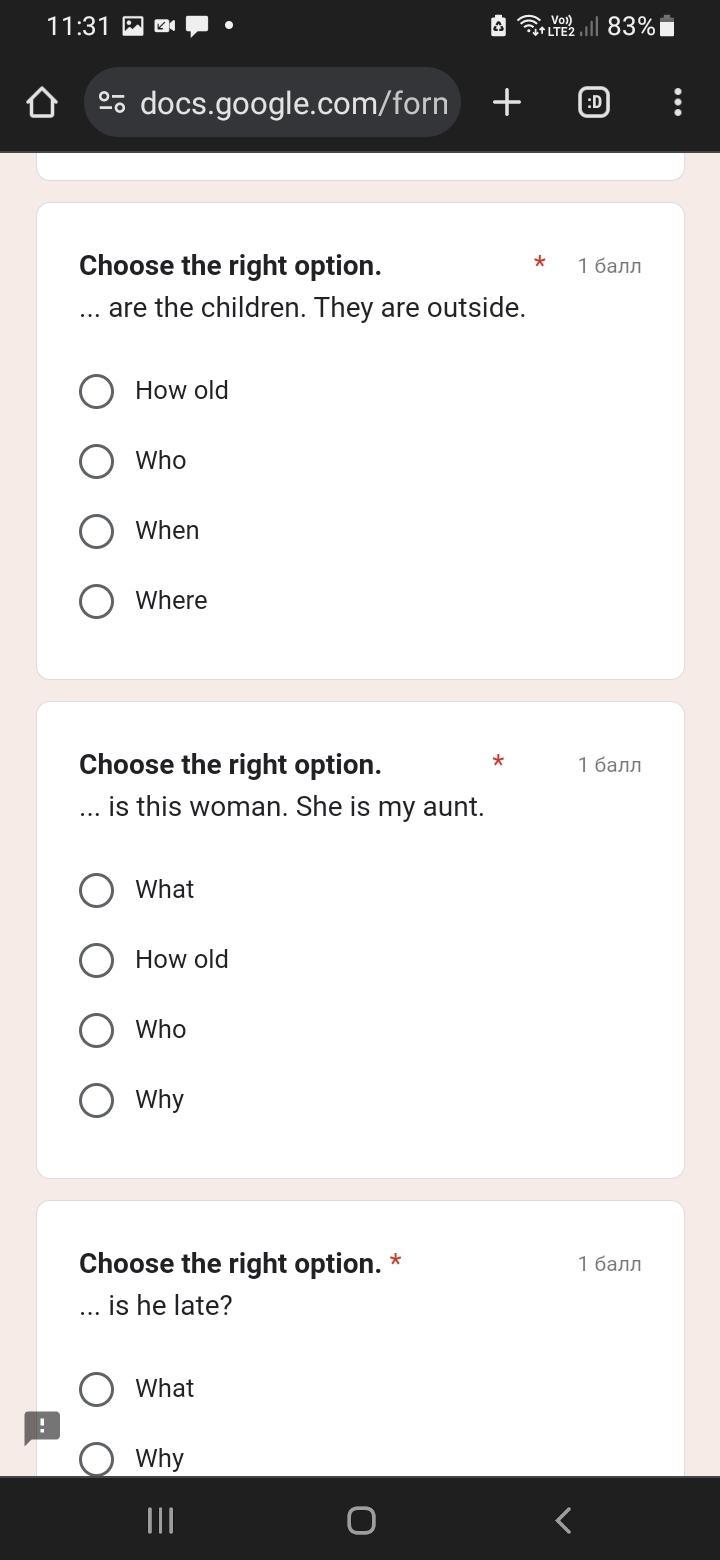Viewport: 720px width, 1560px height.
Task: Tap the site settings icon in address bar
Action: [x=112, y=102]
